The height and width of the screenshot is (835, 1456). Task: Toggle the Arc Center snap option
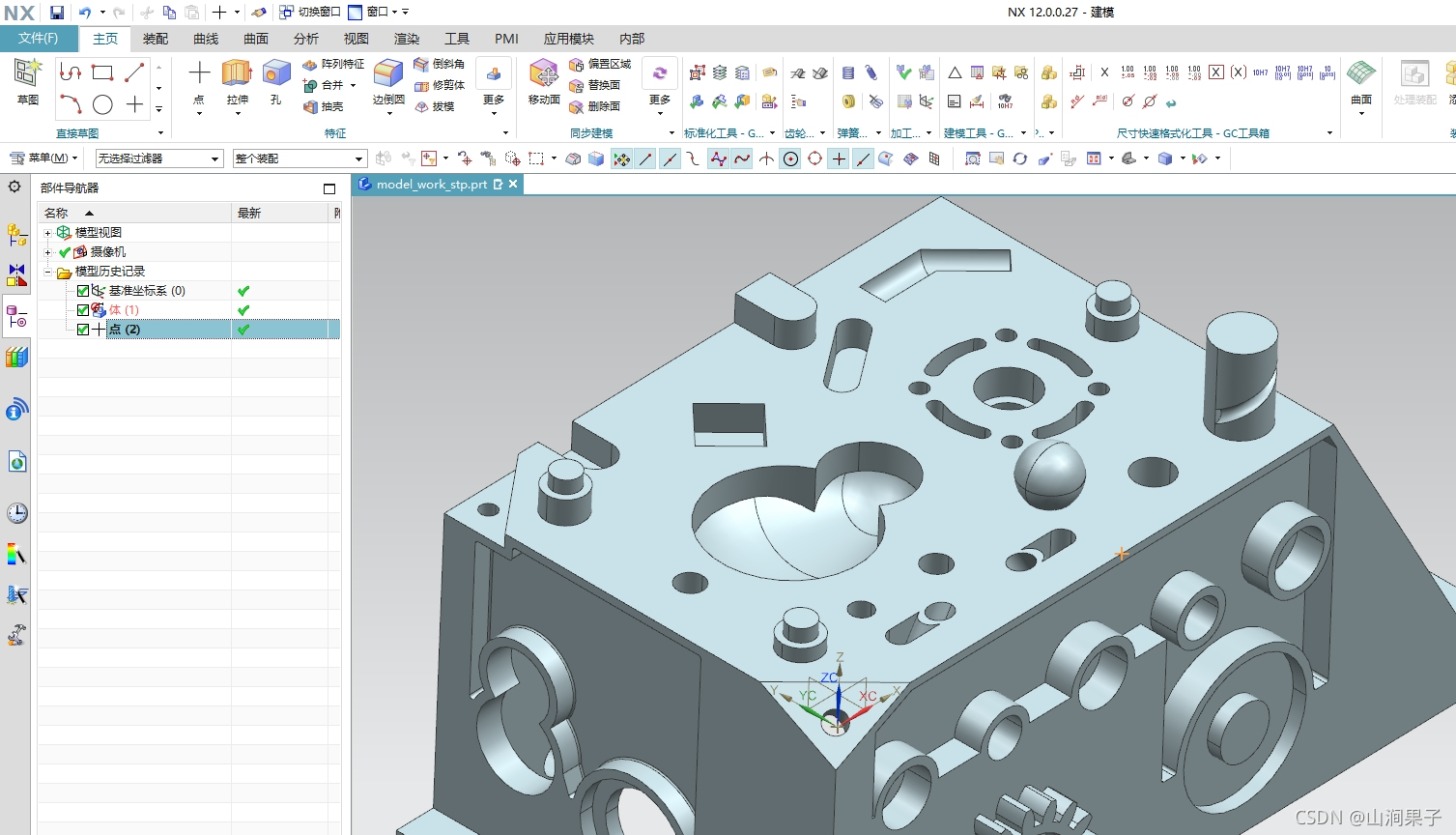point(790,158)
